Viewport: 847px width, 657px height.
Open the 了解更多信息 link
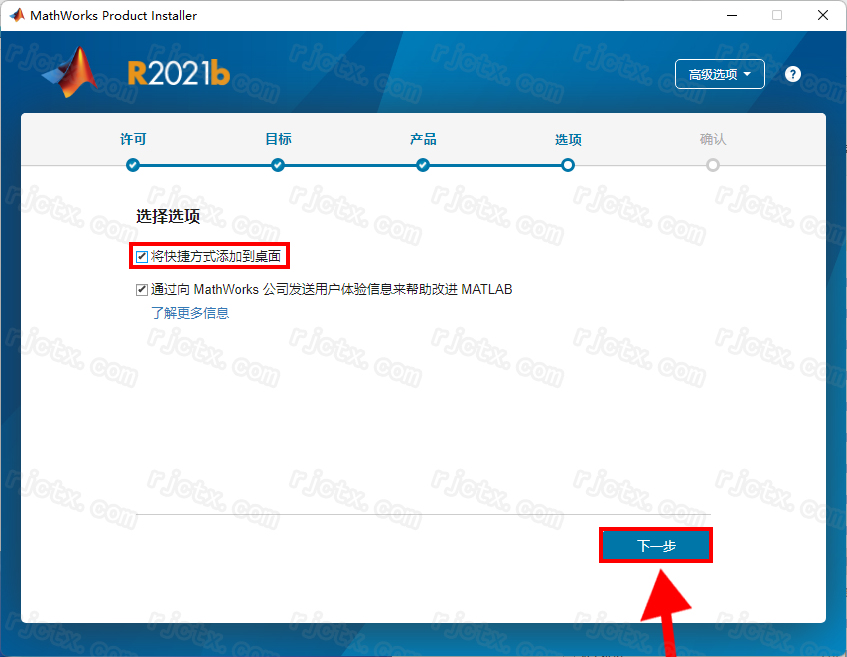(190, 313)
